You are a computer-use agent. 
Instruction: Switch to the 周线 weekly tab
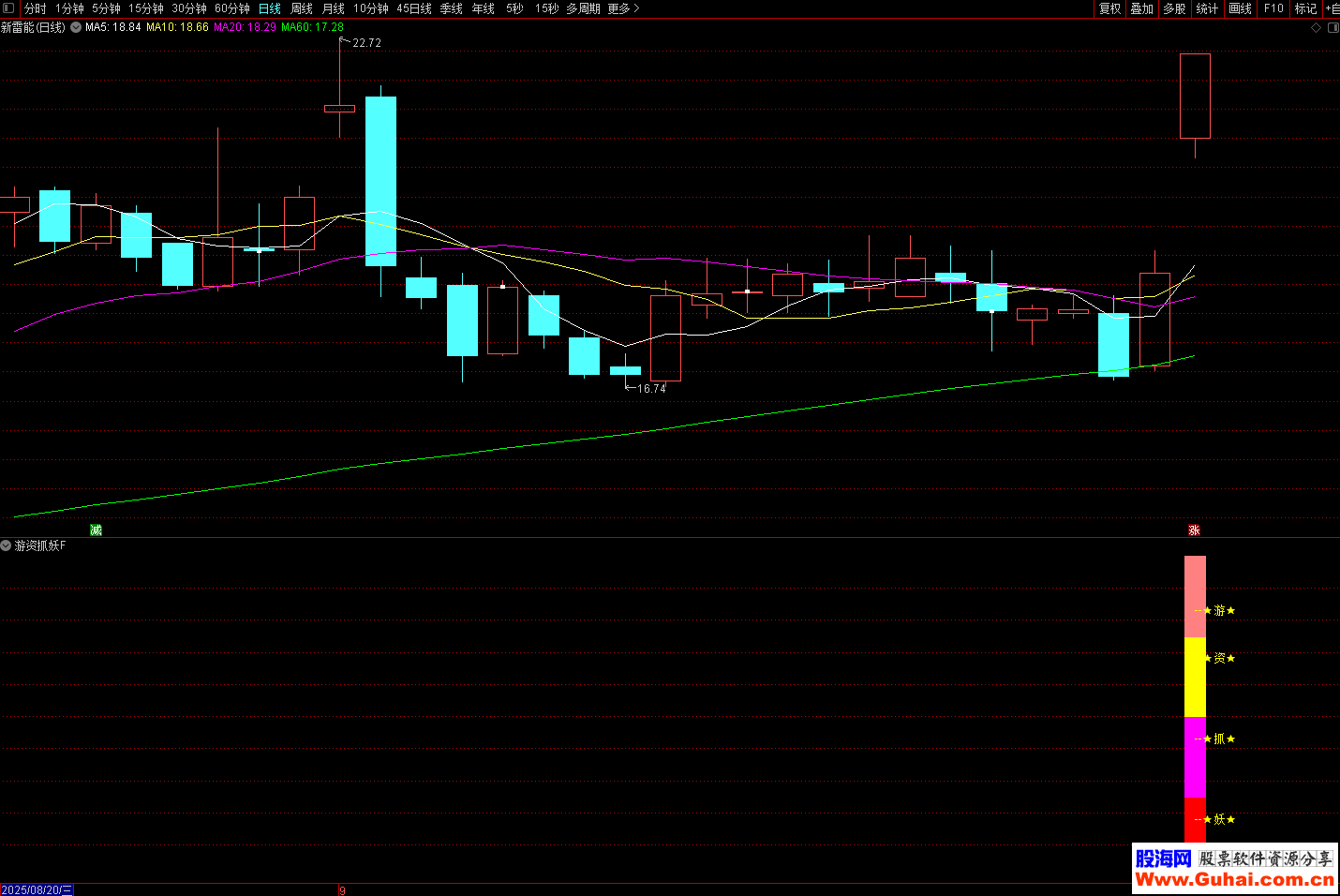(x=302, y=8)
